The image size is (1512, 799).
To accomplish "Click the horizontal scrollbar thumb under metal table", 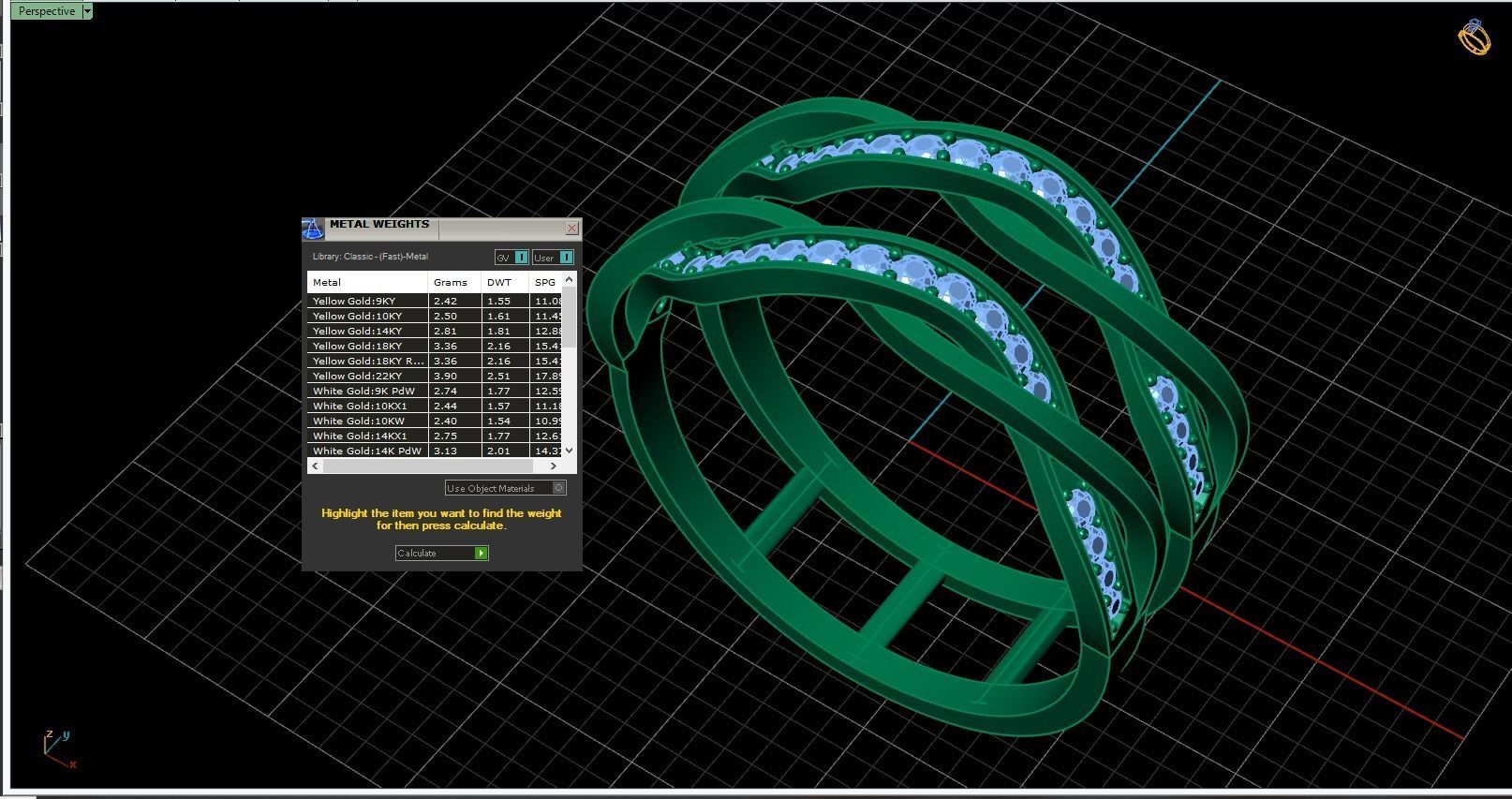I will pyautogui.click(x=426, y=466).
